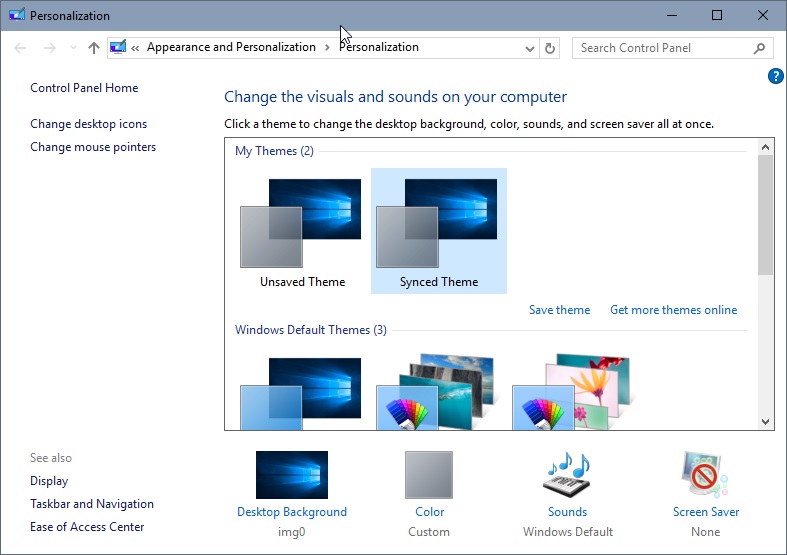
Task: Select the Windows default theme thumbnail
Action: point(300,393)
